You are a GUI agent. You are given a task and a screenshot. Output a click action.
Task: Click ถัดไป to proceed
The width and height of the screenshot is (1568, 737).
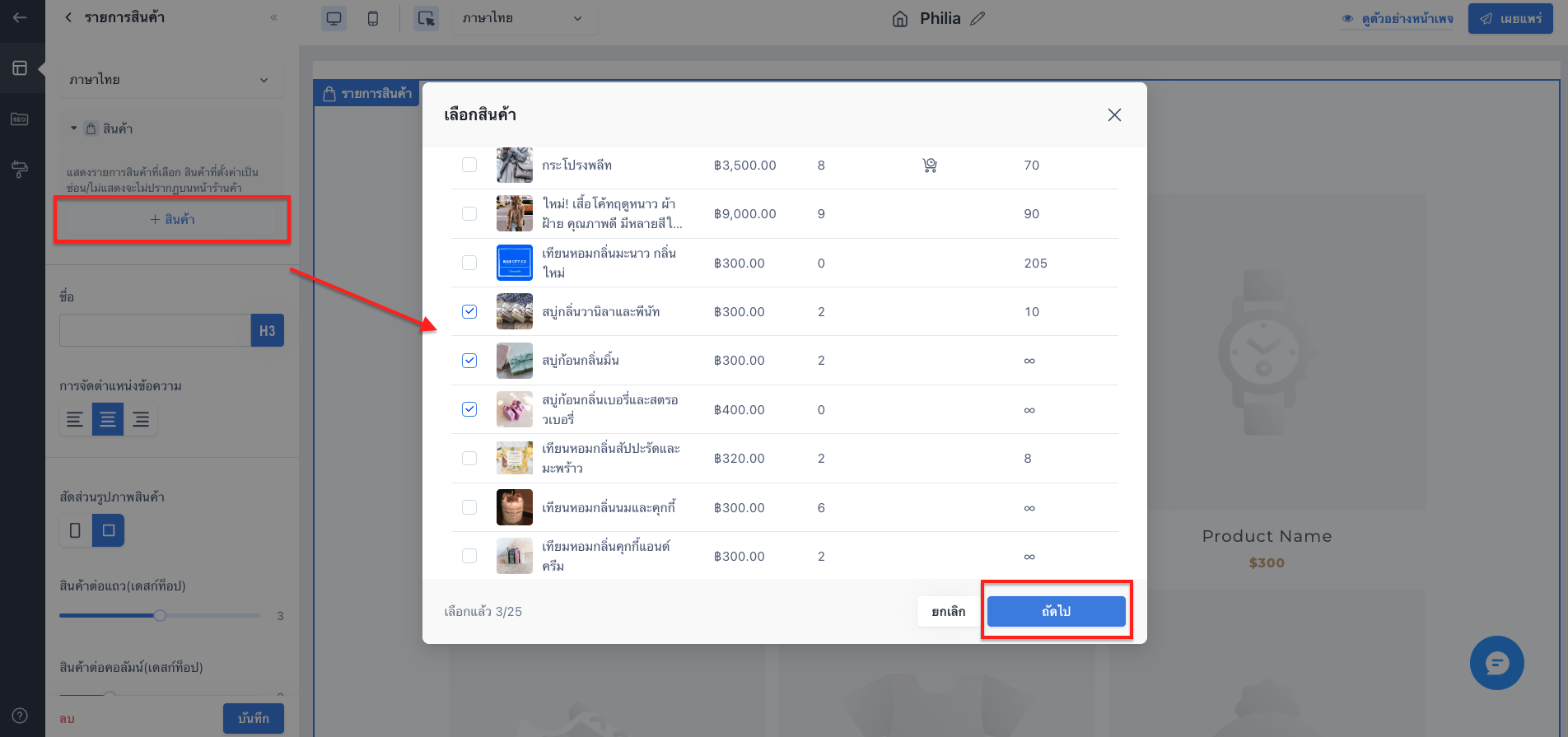click(x=1057, y=611)
